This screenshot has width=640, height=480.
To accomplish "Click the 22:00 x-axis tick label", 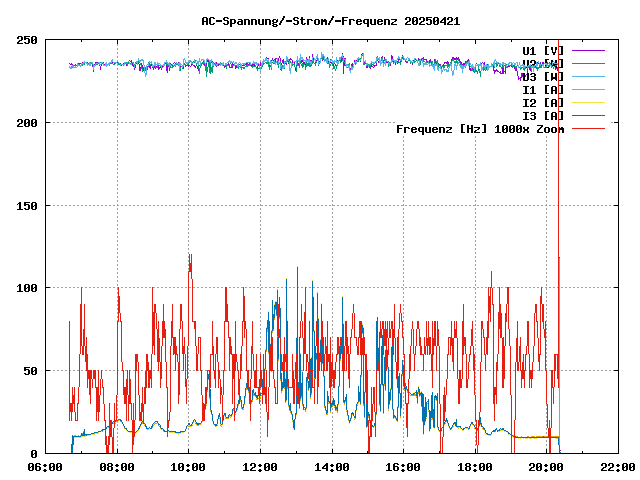I will [617, 467].
